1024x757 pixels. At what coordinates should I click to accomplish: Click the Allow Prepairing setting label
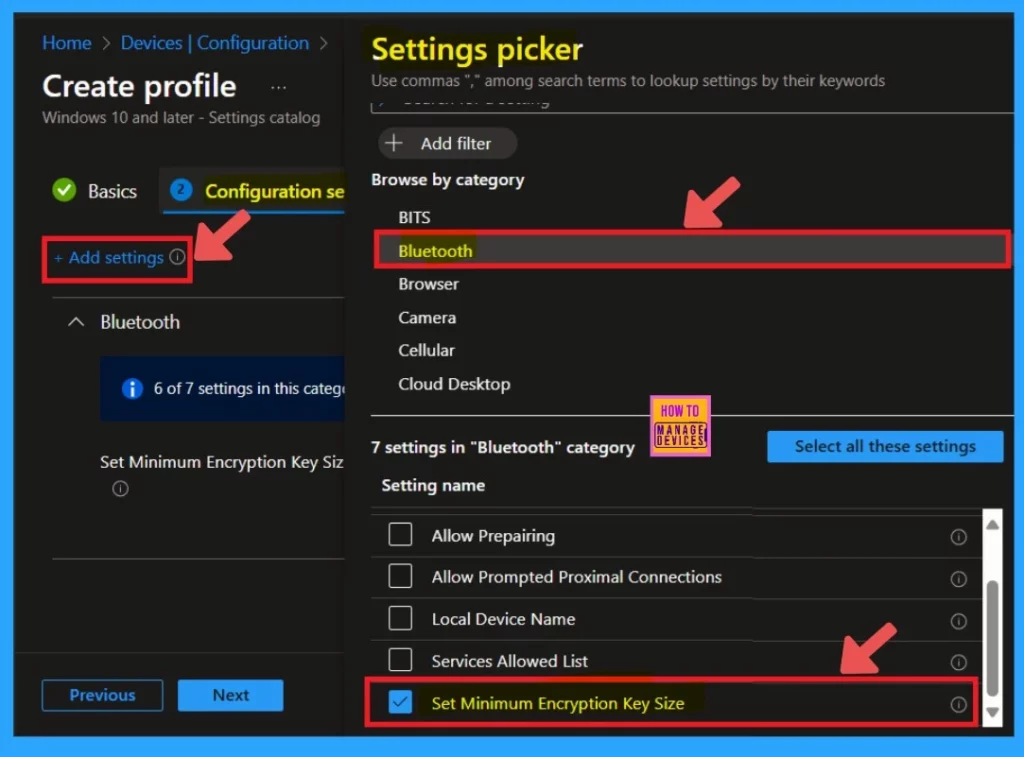[x=493, y=536]
